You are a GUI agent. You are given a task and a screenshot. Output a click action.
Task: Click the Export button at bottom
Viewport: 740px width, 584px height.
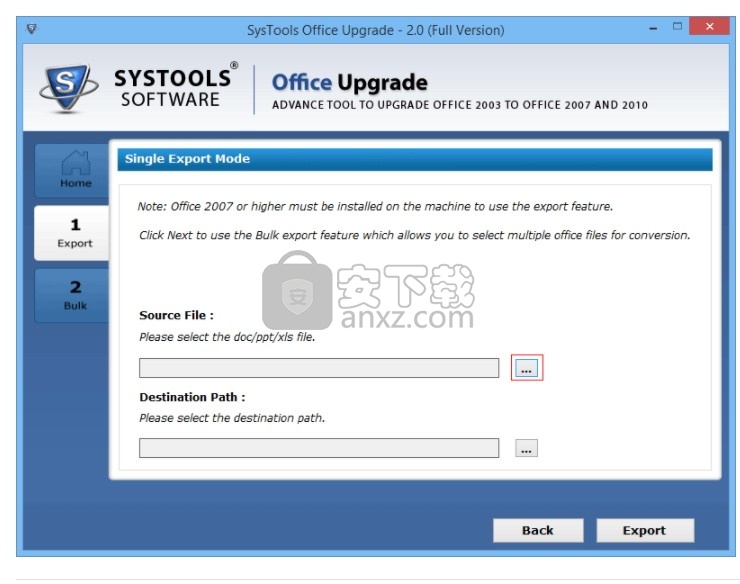pyautogui.click(x=645, y=530)
